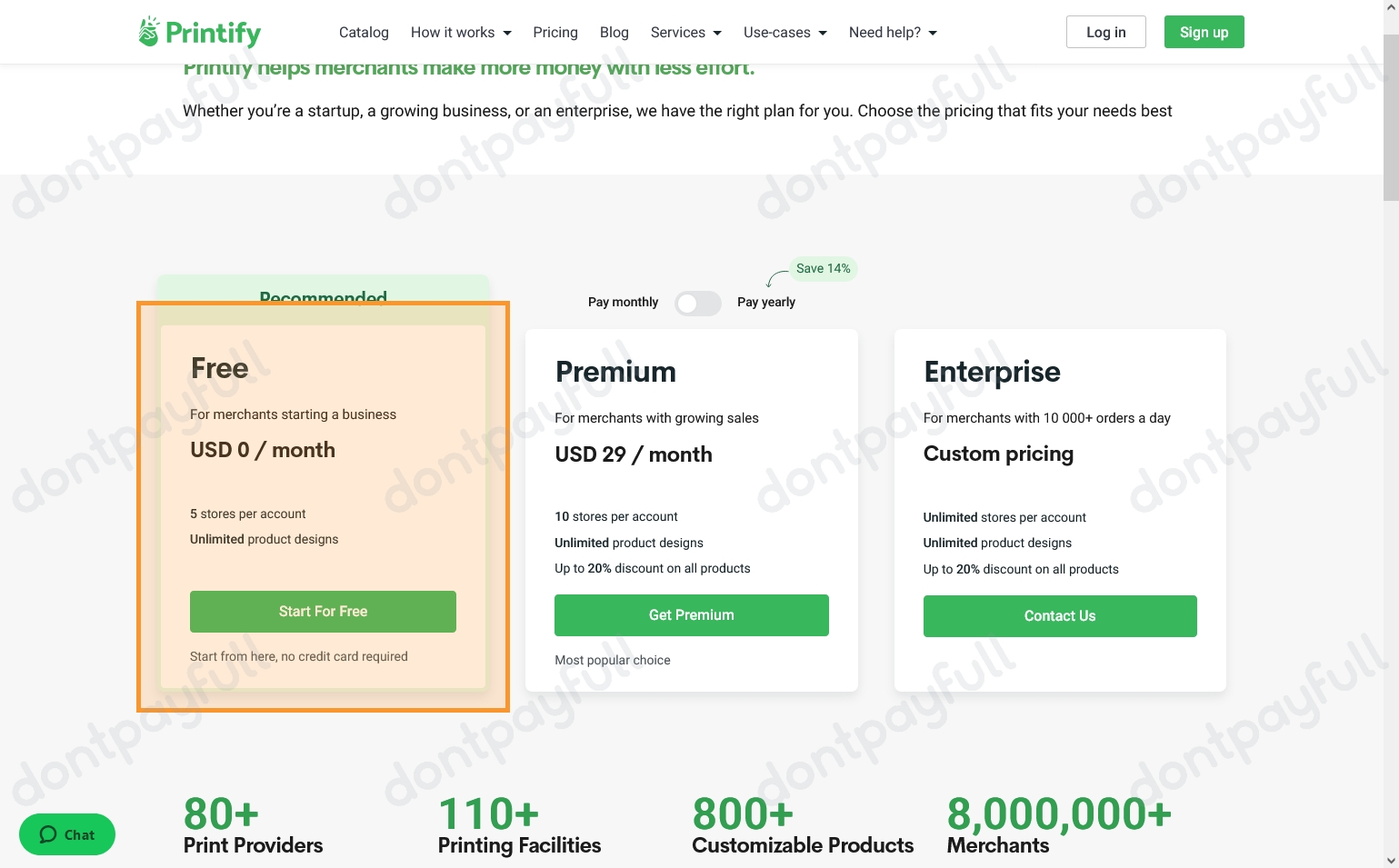
Task: Open the Chat widget
Action: click(67, 834)
